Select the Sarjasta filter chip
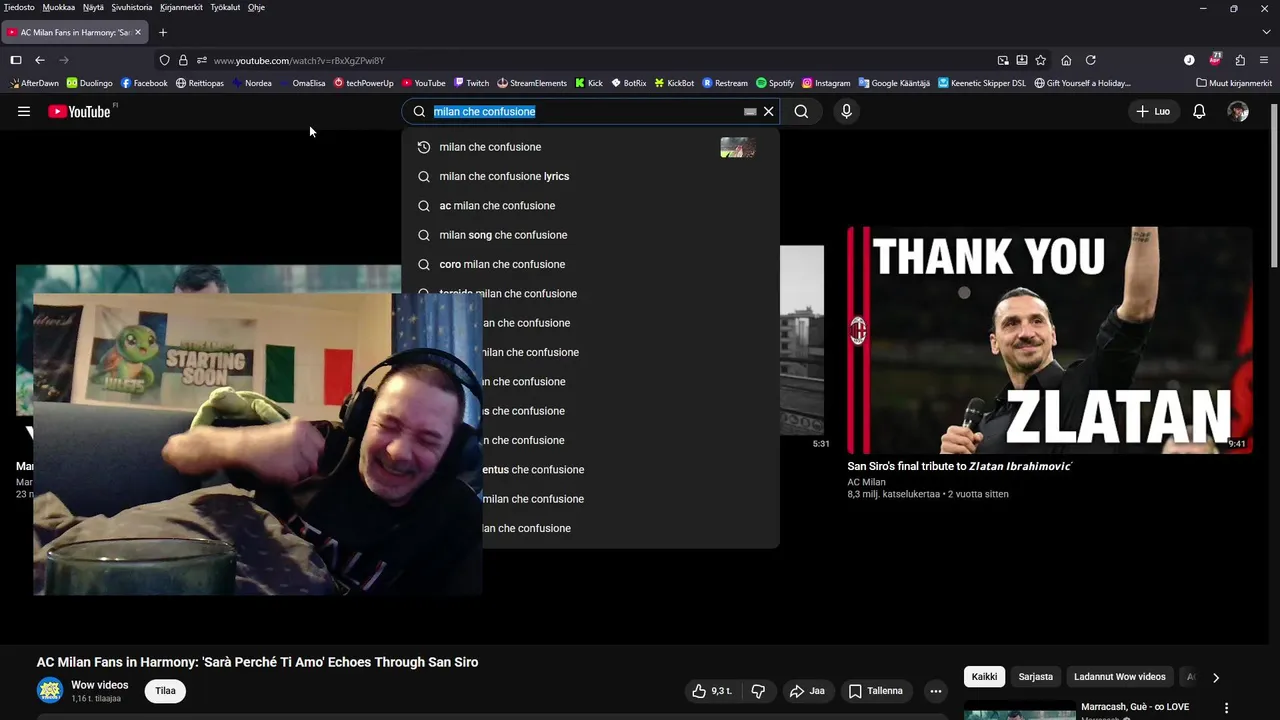Viewport: 1280px width, 720px height. (x=1035, y=677)
